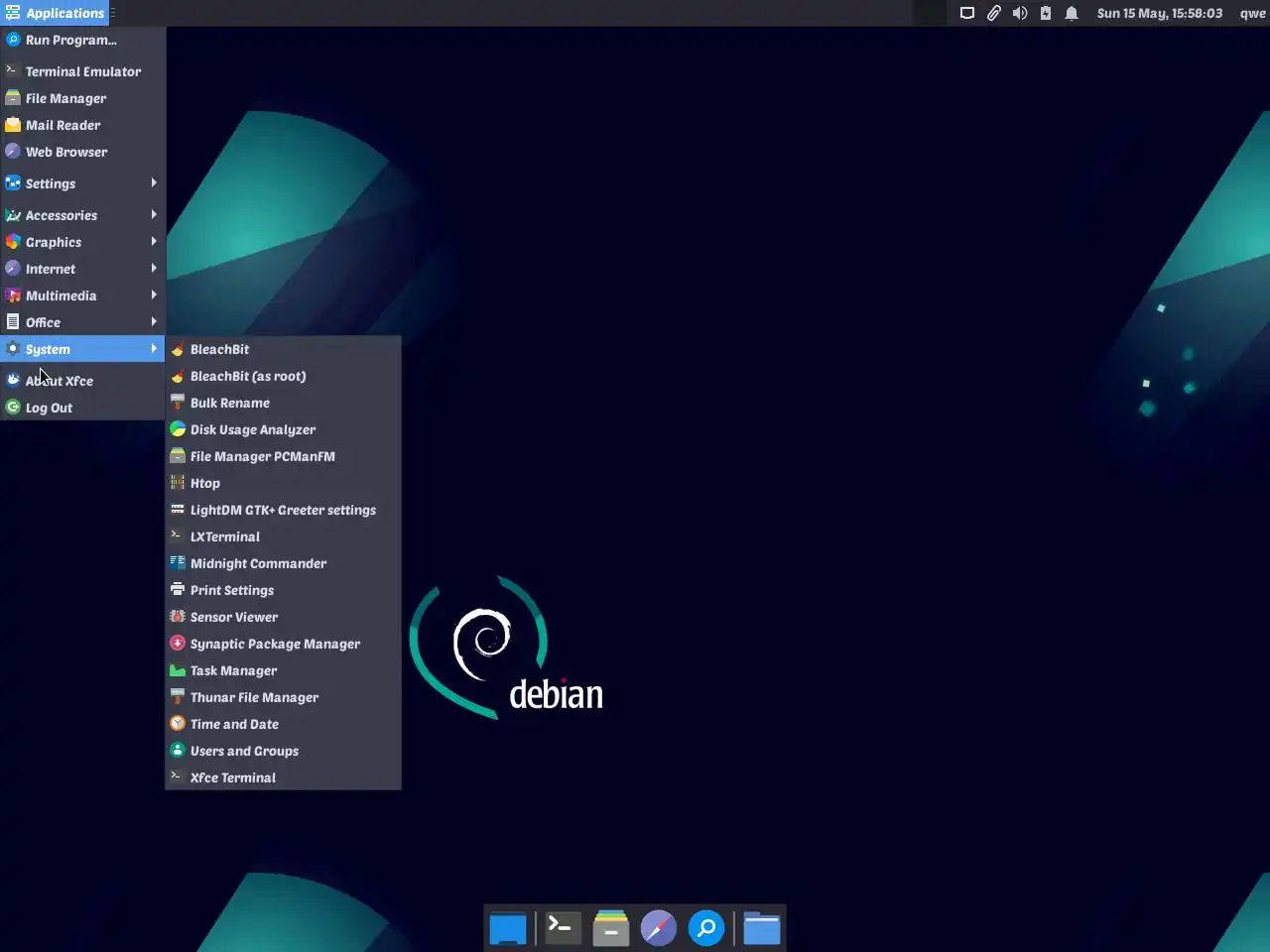The width and height of the screenshot is (1270, 952).
Task: Click the BleachBit icon in System submenu
Action: (x=178, y=349)
